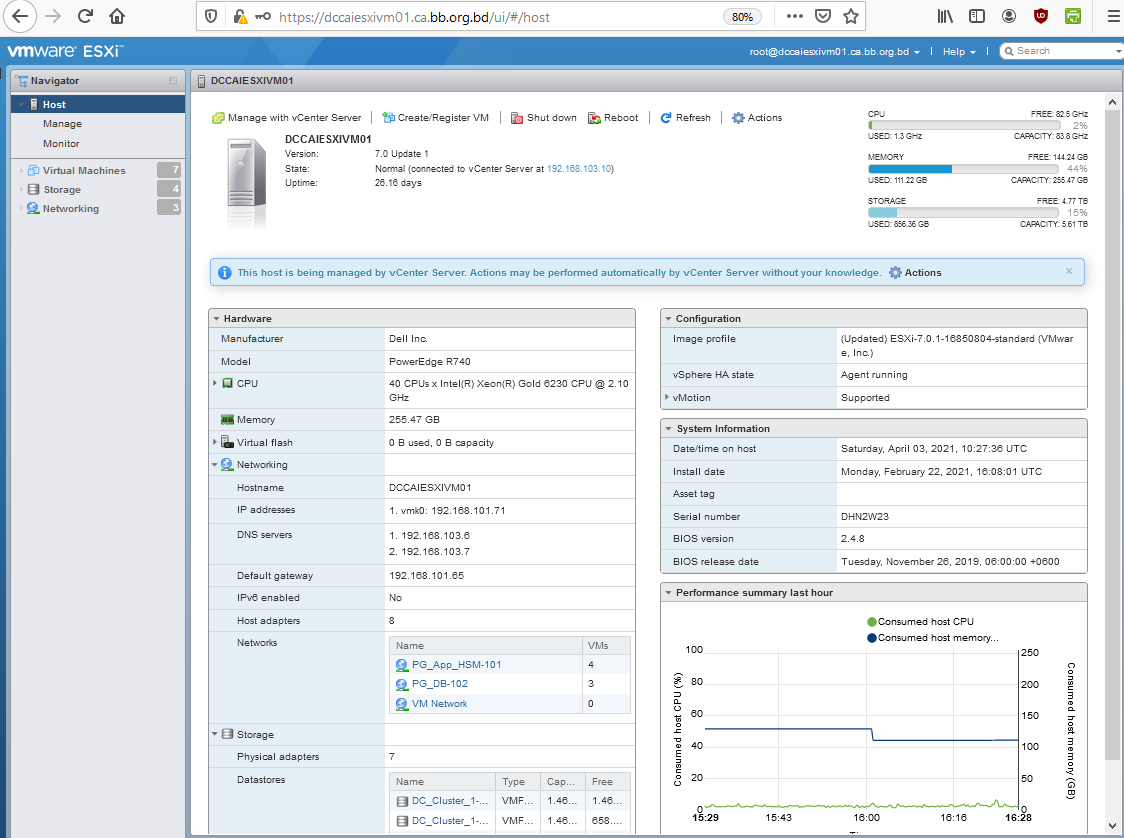Open the browser home page icon

click(x=117, y=16)
